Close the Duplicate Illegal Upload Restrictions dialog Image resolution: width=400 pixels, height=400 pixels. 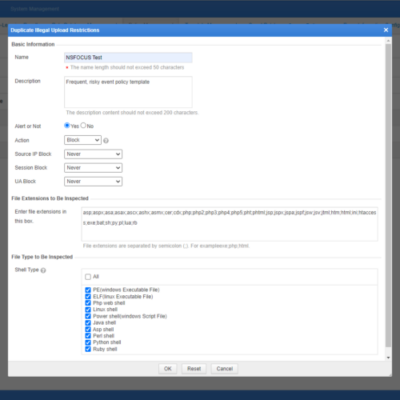[x=386, y=30]
